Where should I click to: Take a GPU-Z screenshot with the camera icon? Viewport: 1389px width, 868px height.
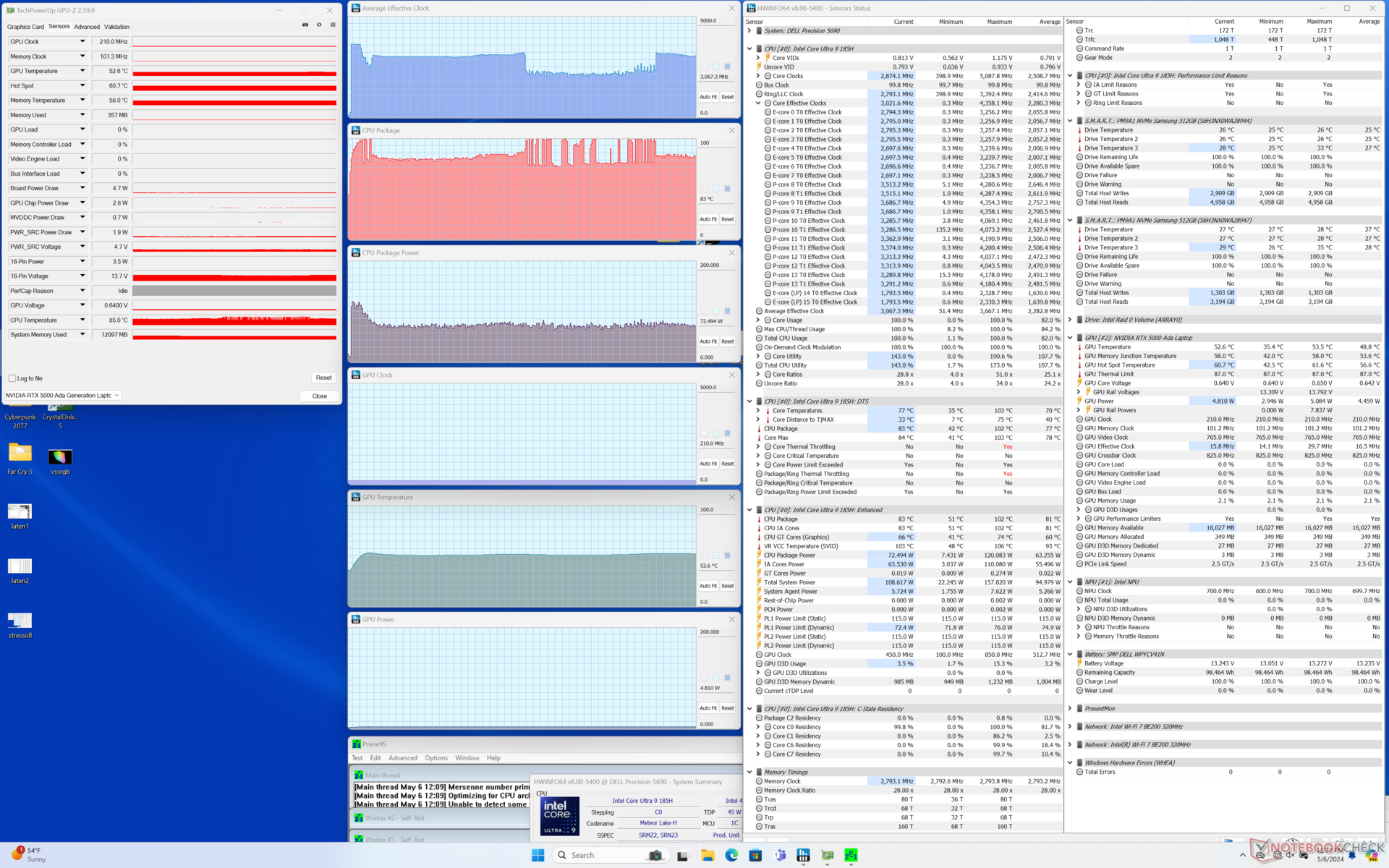305,25
